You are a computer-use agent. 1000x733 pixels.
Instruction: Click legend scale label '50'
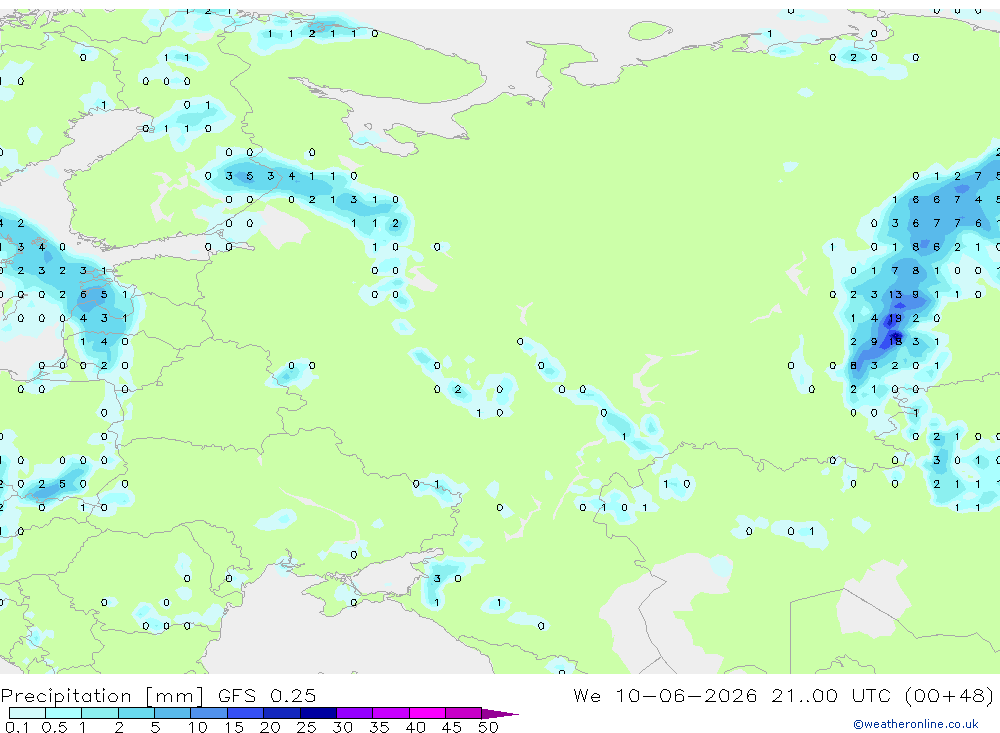488,727
